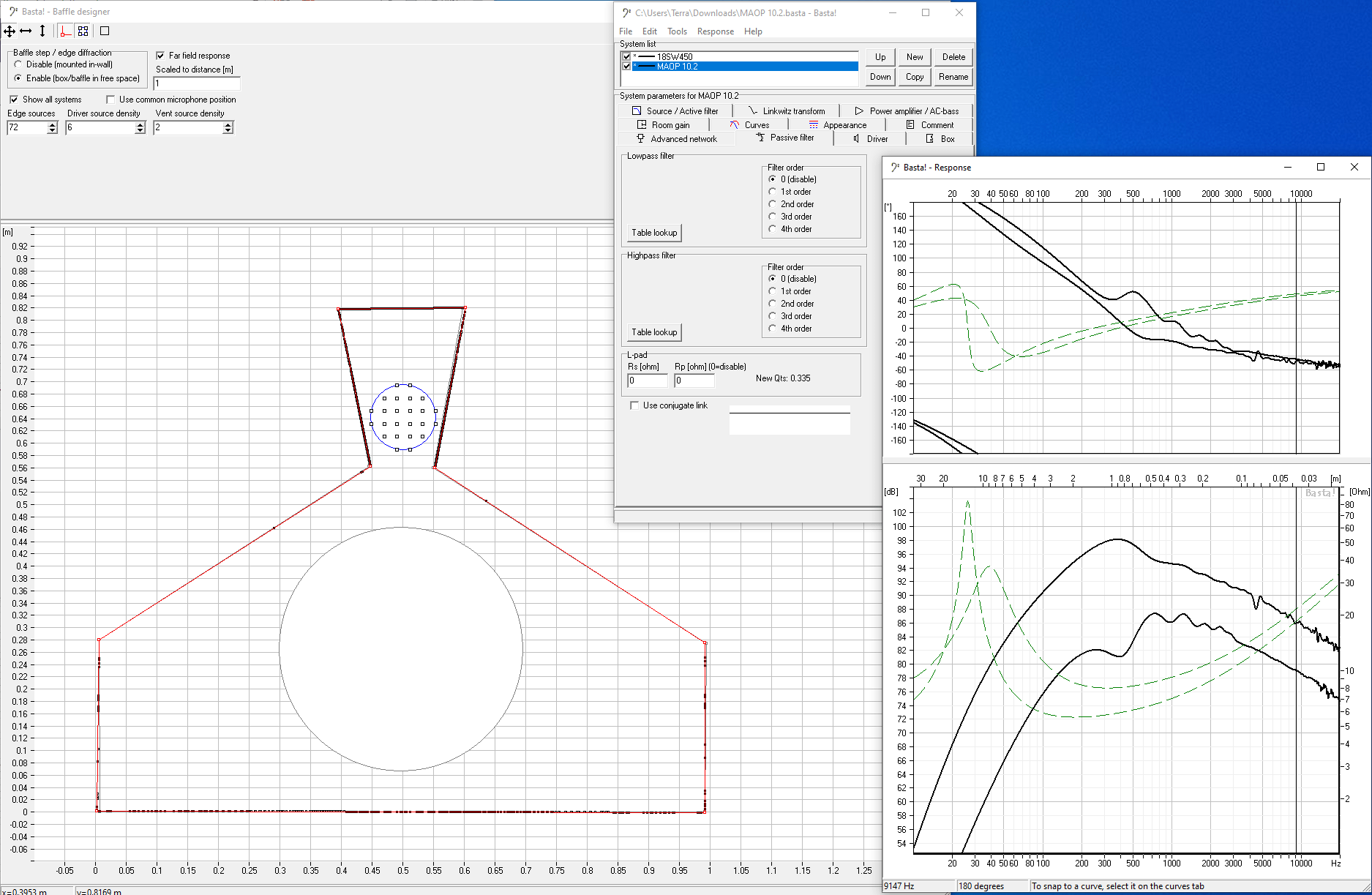Increase Driver source density with up arrow
Image resolution: width=1372 pixels, height=895 pixels.
pos(140,125)
